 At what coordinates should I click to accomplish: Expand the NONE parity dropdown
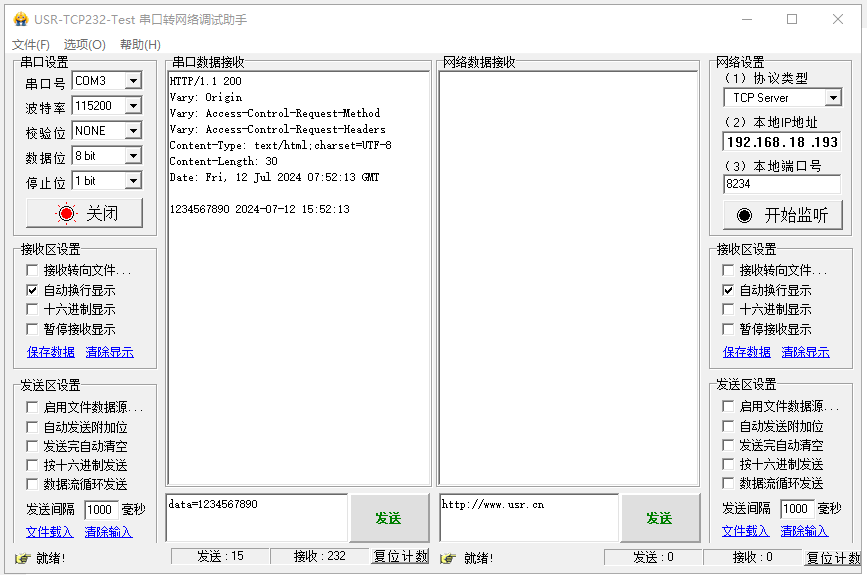[x=133, y=130]
